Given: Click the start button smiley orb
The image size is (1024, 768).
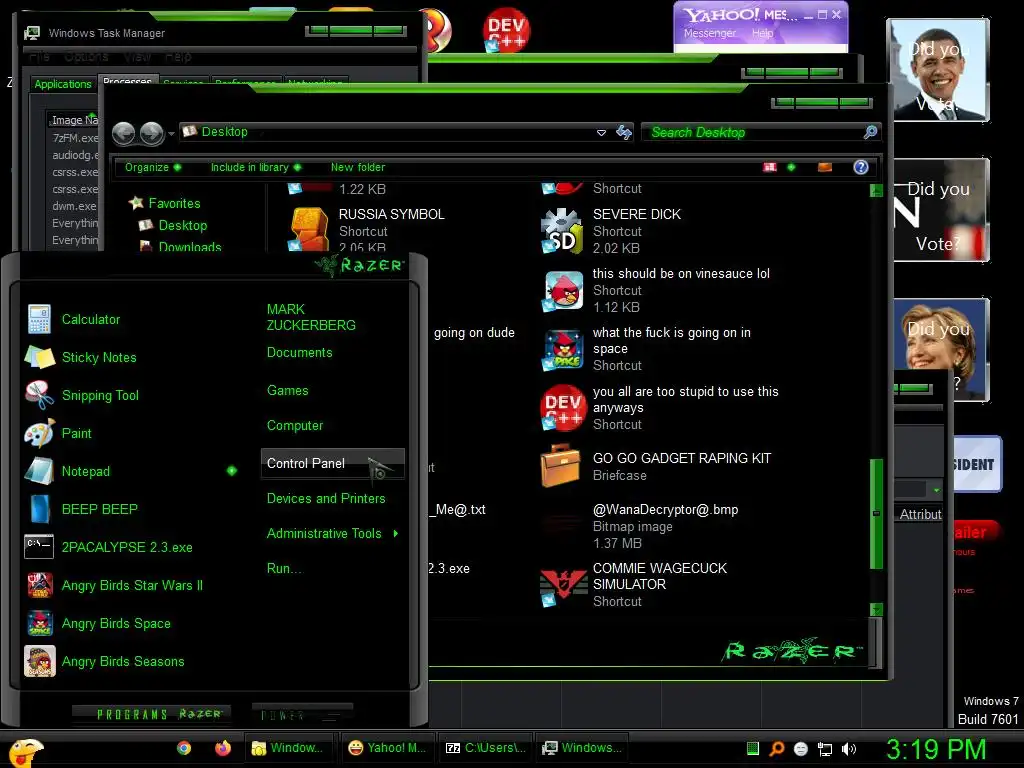Looking at the screenshot, I should coord(25,752).
